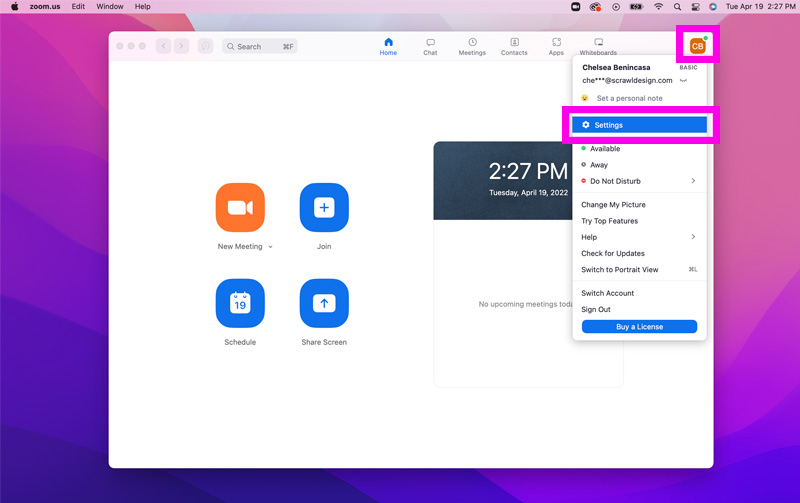
Task: Open the Apple menu
Action: (x=15, y=7)
